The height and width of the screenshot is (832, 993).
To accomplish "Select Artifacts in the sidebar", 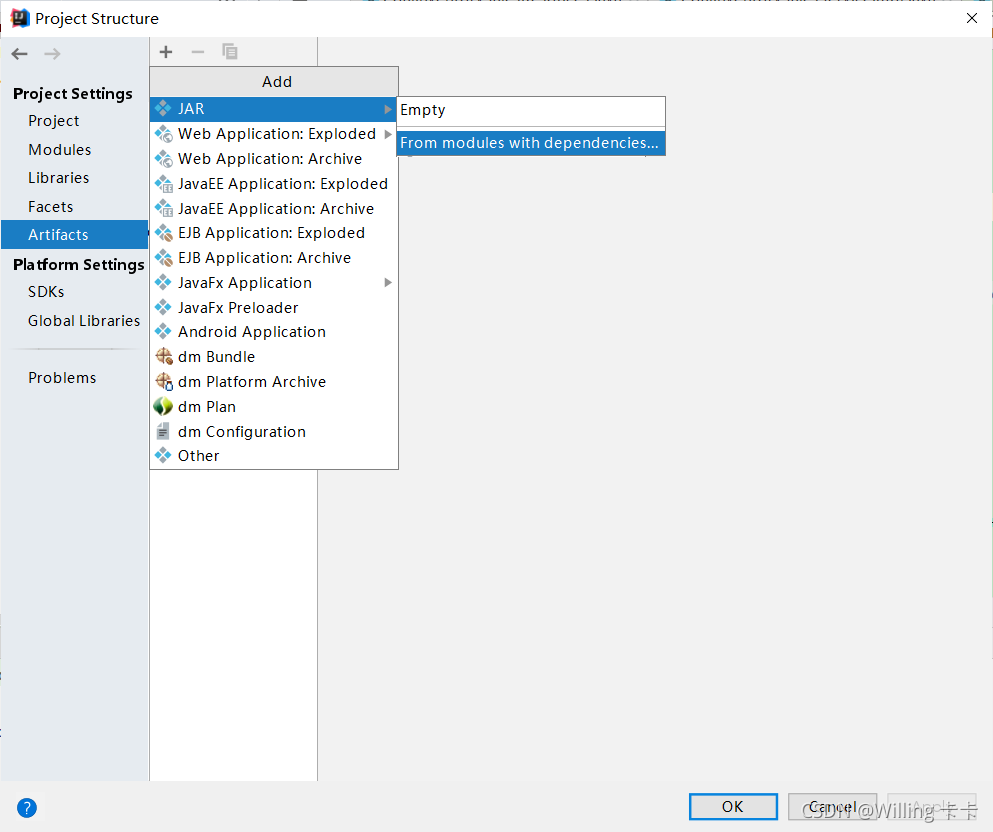I will [75, 235].
